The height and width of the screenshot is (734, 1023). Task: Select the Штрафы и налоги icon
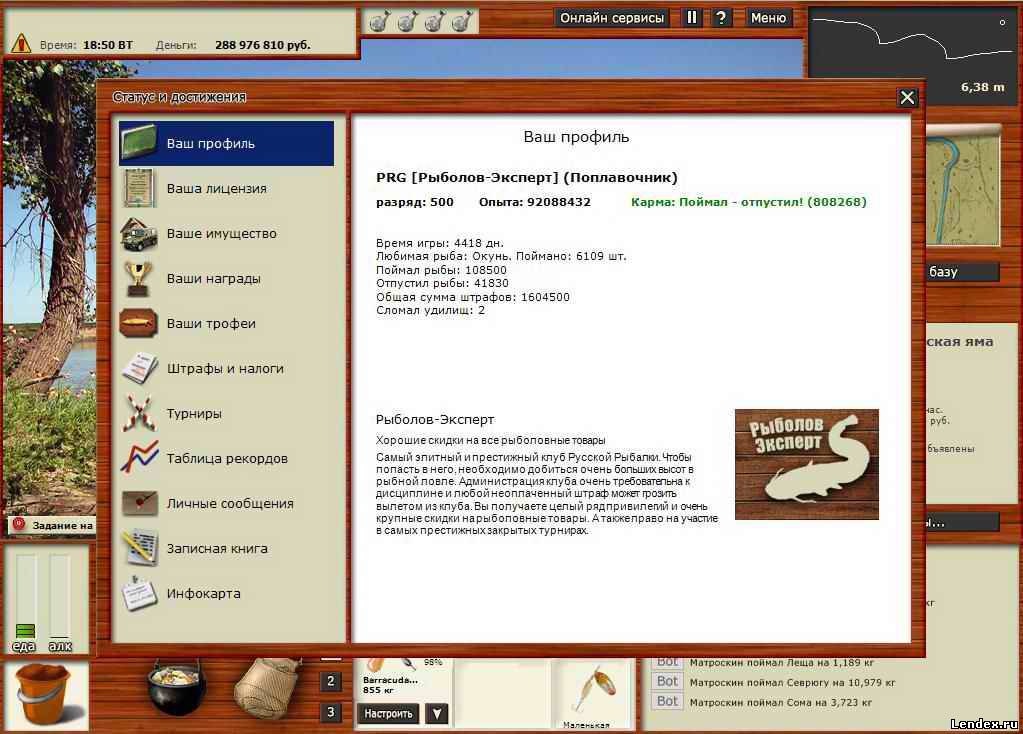(139, 368)
